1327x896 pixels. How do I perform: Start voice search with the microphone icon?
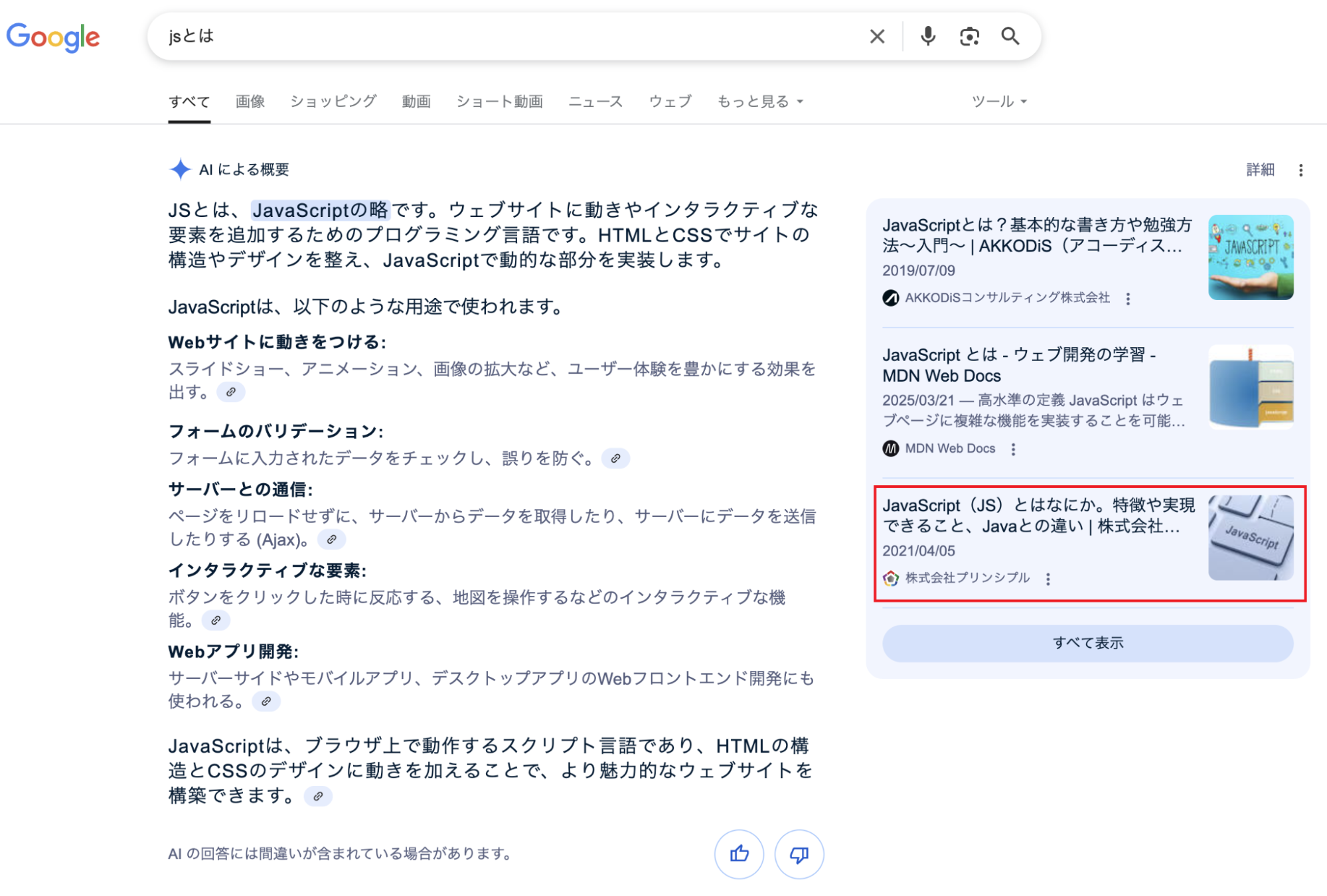(x=928, y=36)
